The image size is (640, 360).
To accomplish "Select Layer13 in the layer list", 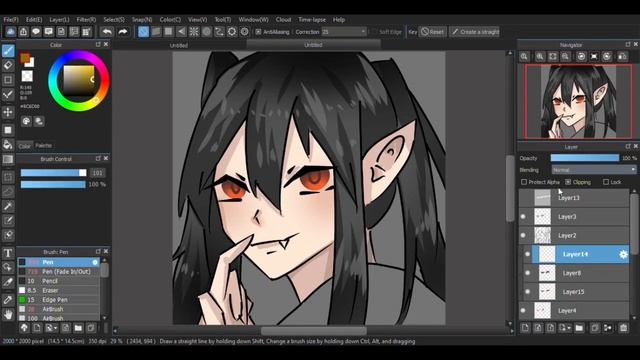I will click(x=574, y=198).
